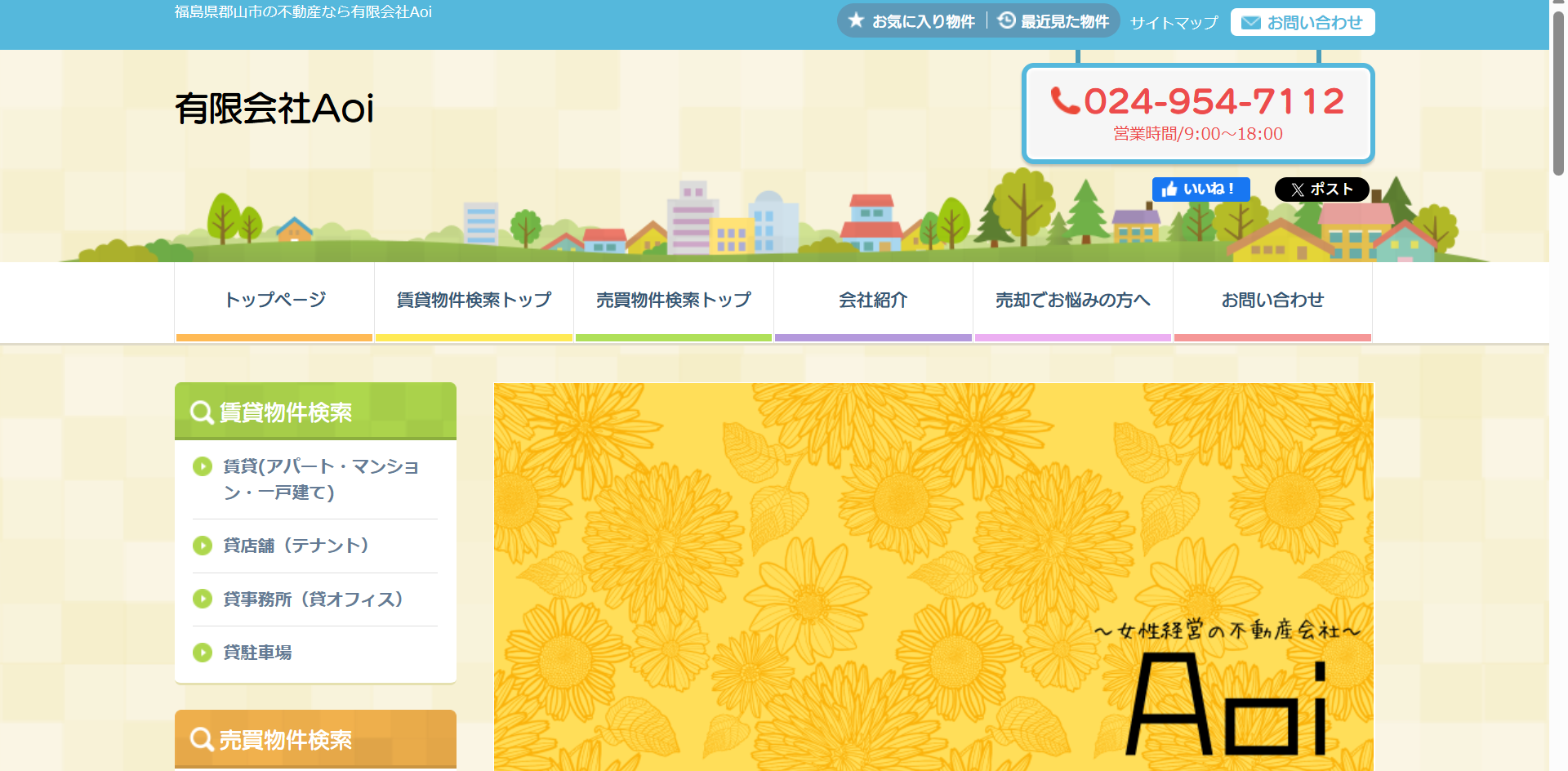Image resolution: width=1568 pixels, height=771 pixels.
Task: Select 貸事務所（貸オフィス） rental search
Action: coord(314,599)
